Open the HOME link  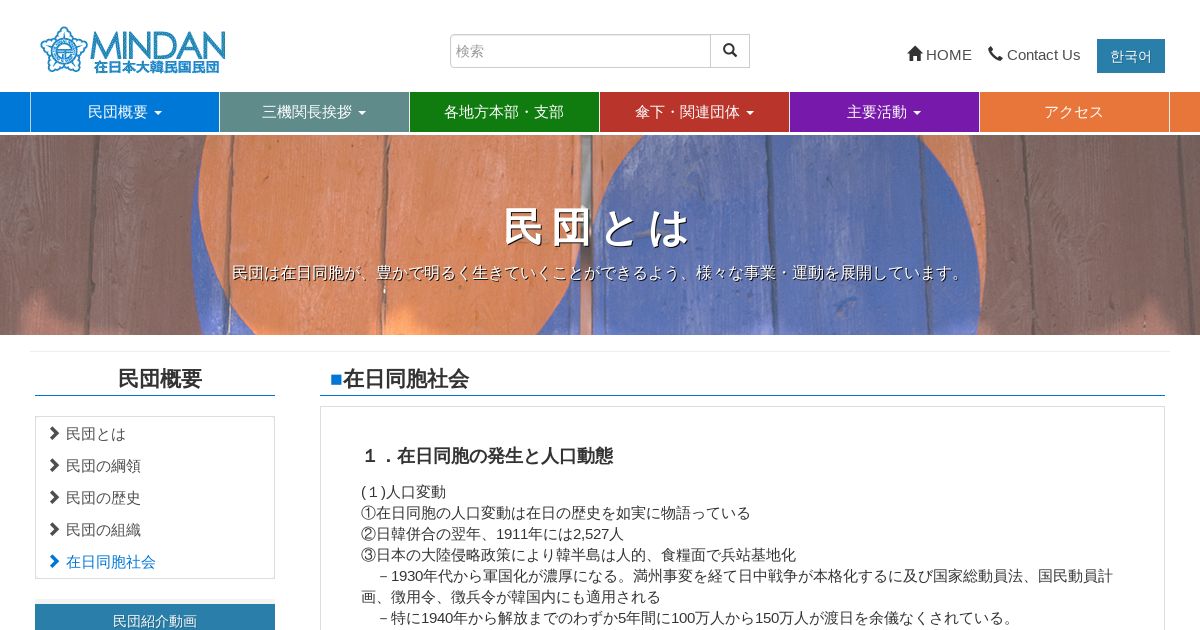click(x=939, y=55)
